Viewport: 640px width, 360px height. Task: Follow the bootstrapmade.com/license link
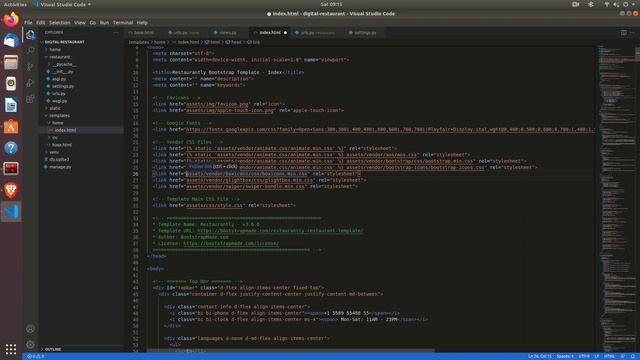[x=231, y=243]
